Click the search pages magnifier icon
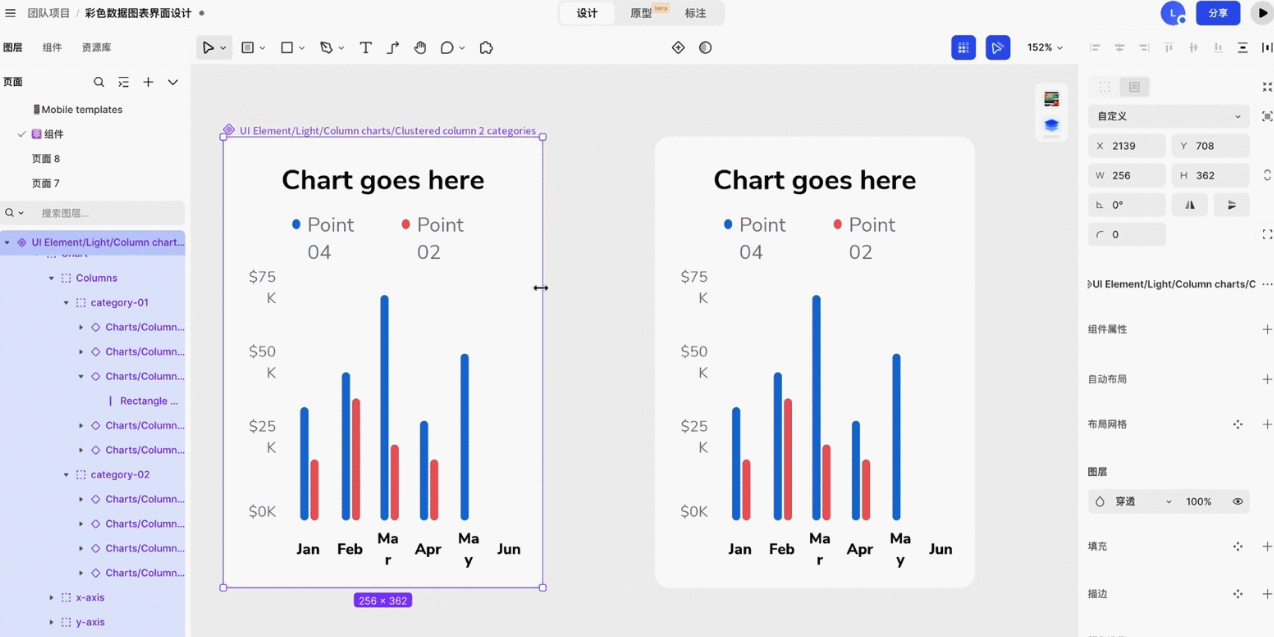This screenshot has width=1274, height=637. 99,82
